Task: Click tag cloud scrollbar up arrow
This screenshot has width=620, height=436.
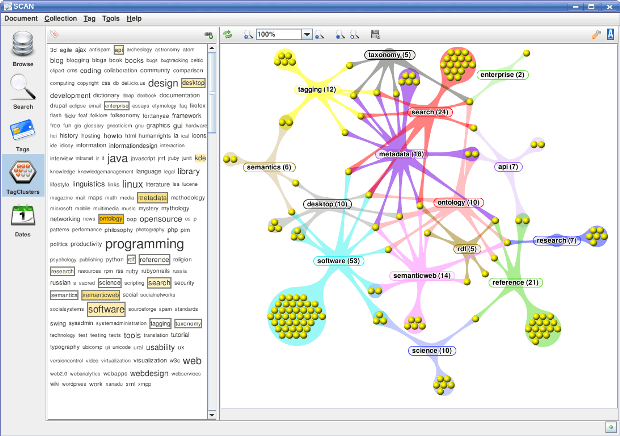Action: (212, 48)
